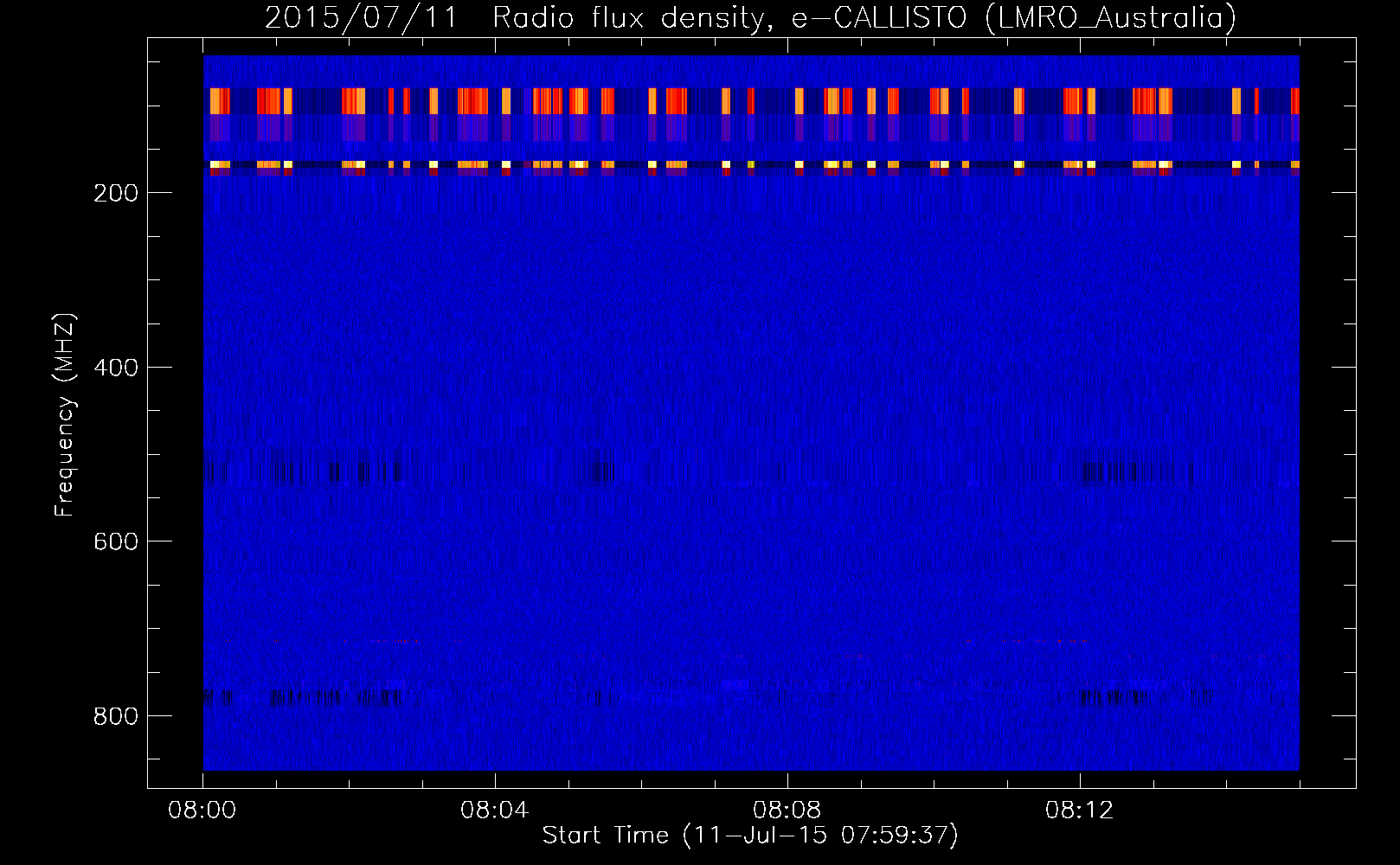Click the 'Start Time (11-Jul-15 07:59:37)' label
This screenshot has width=1400, height=865.
[x=750, y=836]
